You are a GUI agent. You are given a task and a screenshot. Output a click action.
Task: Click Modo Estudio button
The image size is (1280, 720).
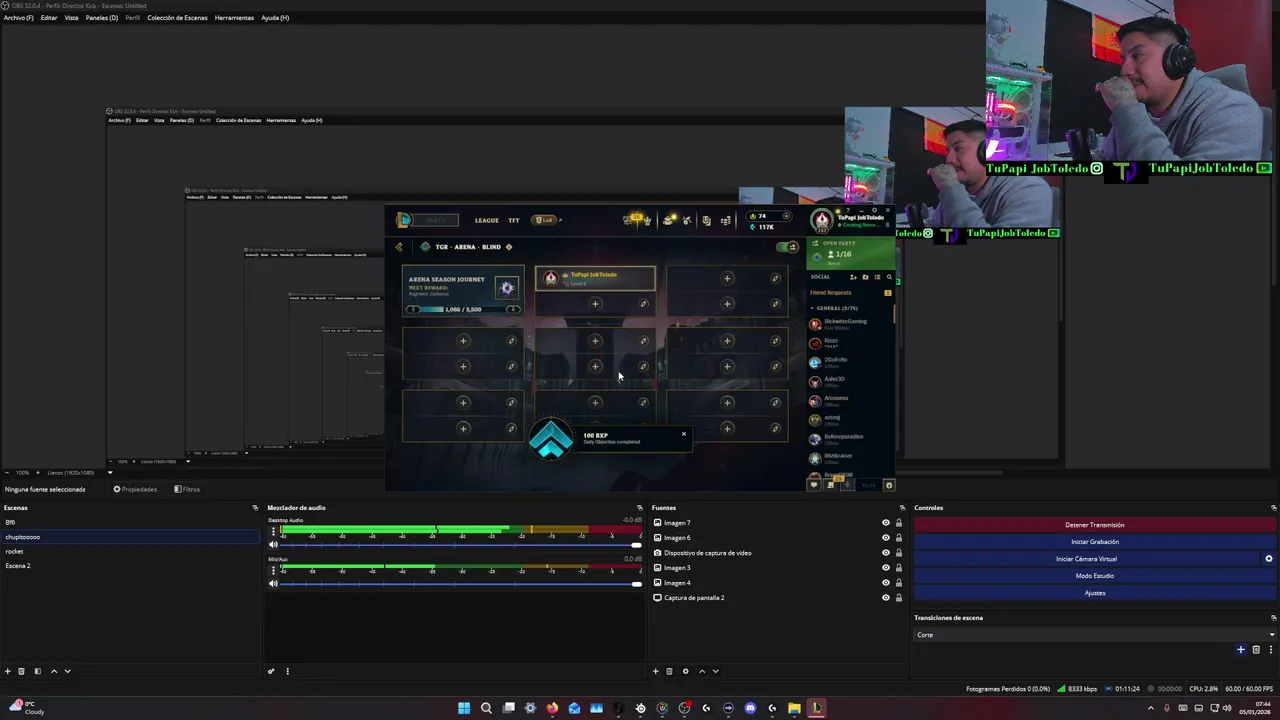pyautogui.click(x=1095, y=576)
